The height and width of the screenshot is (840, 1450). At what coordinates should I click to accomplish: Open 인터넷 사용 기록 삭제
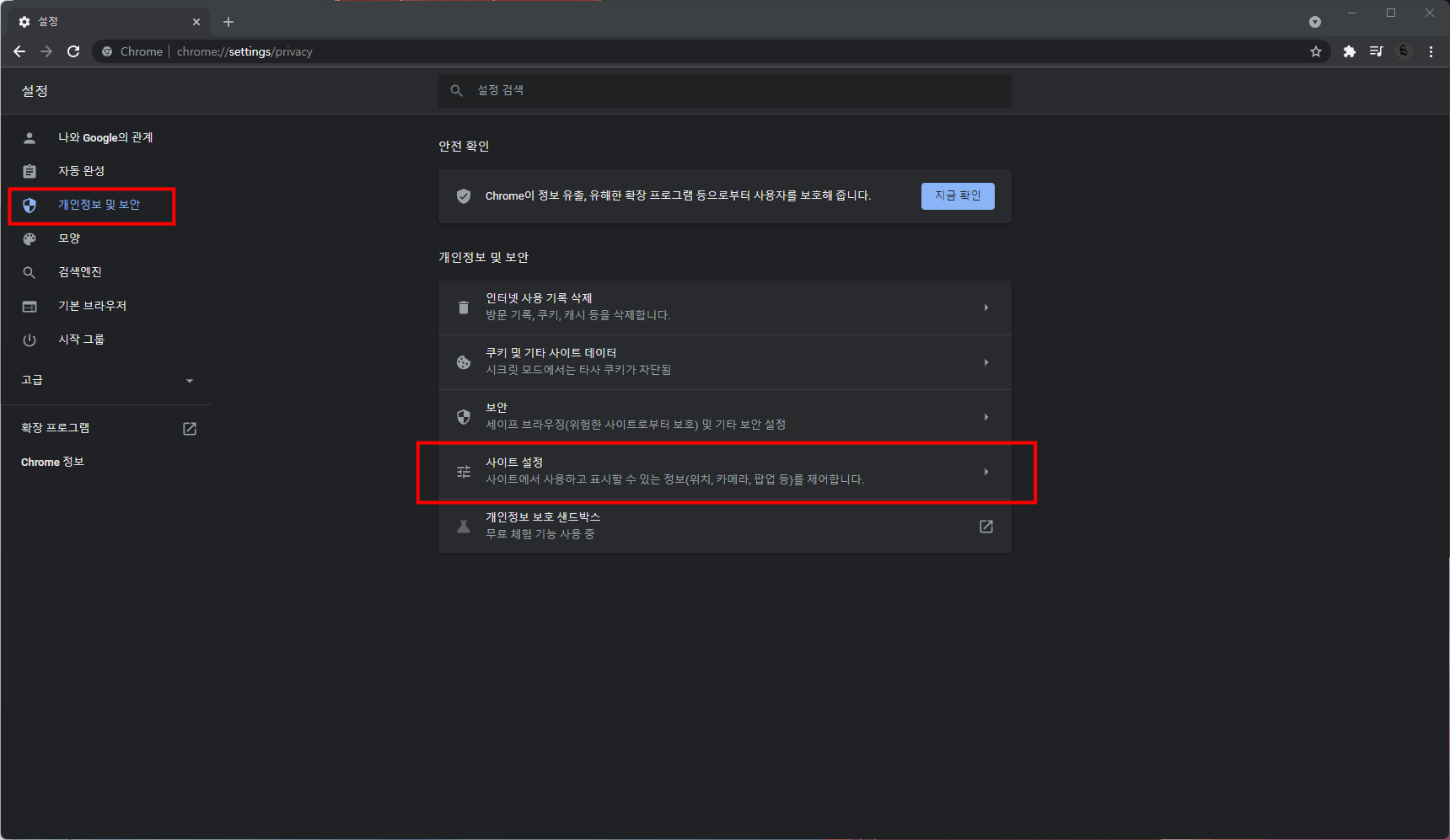click(x=725, y=308)
